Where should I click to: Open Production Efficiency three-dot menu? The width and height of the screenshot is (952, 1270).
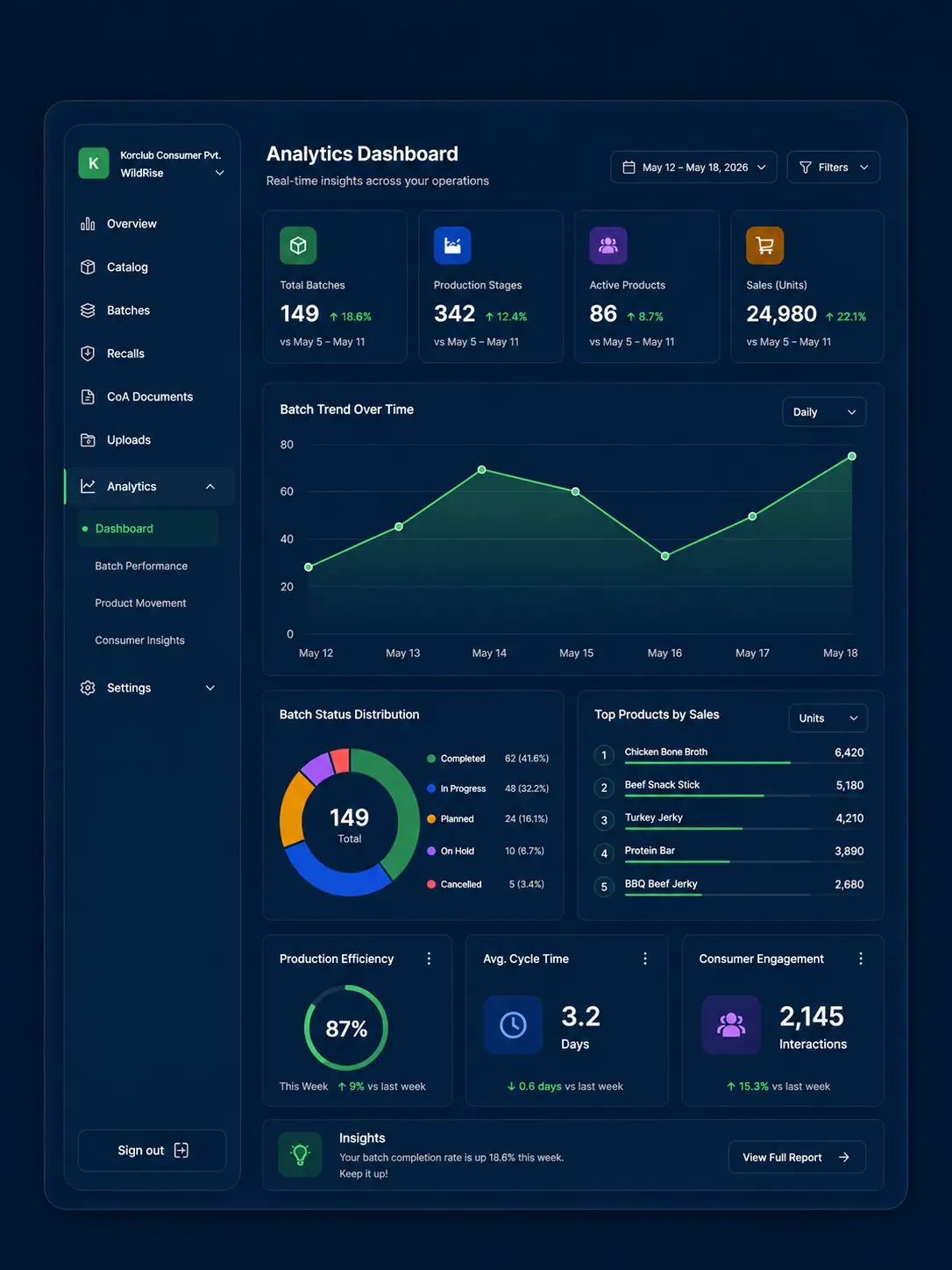[429, 959]
